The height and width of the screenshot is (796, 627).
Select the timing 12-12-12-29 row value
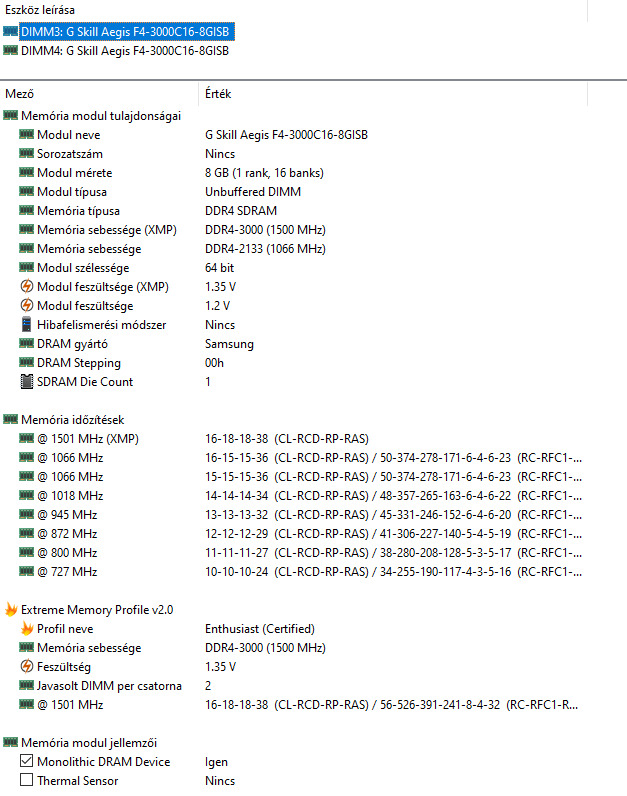[393, 534]
